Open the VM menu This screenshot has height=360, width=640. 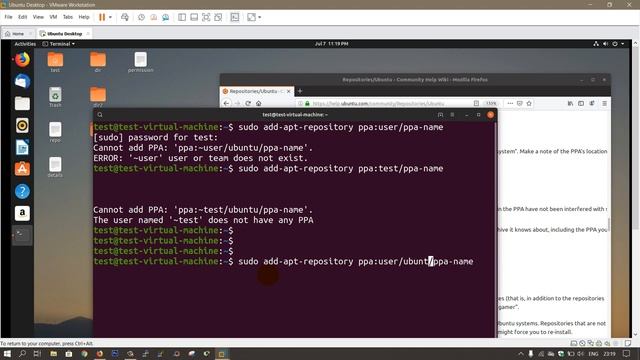point(53,17)
